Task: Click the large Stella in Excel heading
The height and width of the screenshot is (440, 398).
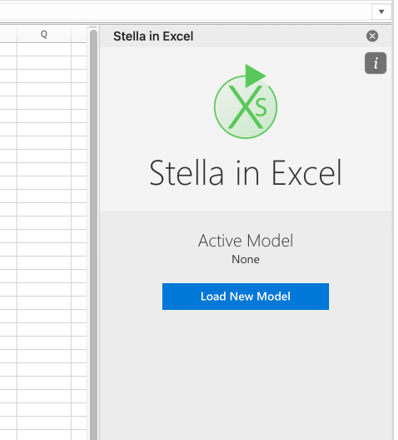Action: (x=246, y=173)
